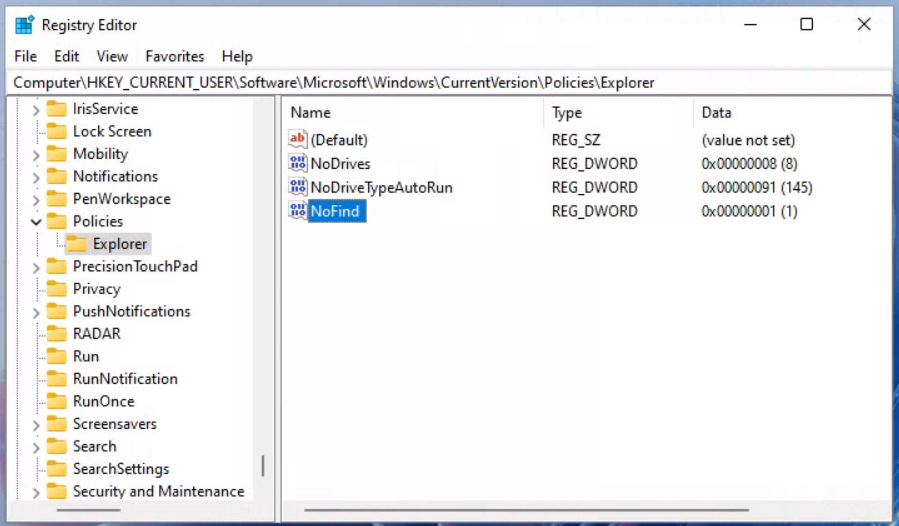Click the RunOnce folder icon
Viewport: 899px width, 526px height.
click(57, 402)
